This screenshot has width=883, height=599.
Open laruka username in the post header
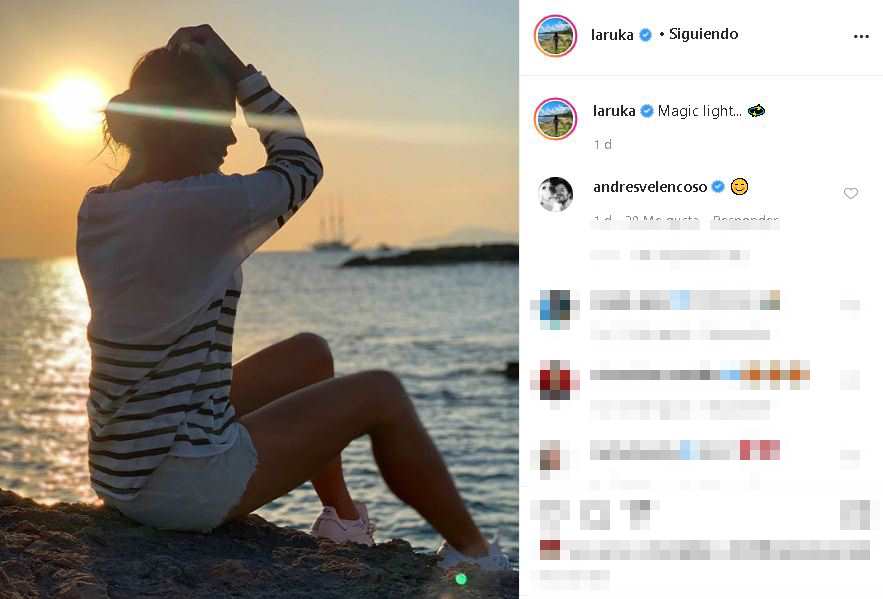pyautogui.click(x=612, y=35)
